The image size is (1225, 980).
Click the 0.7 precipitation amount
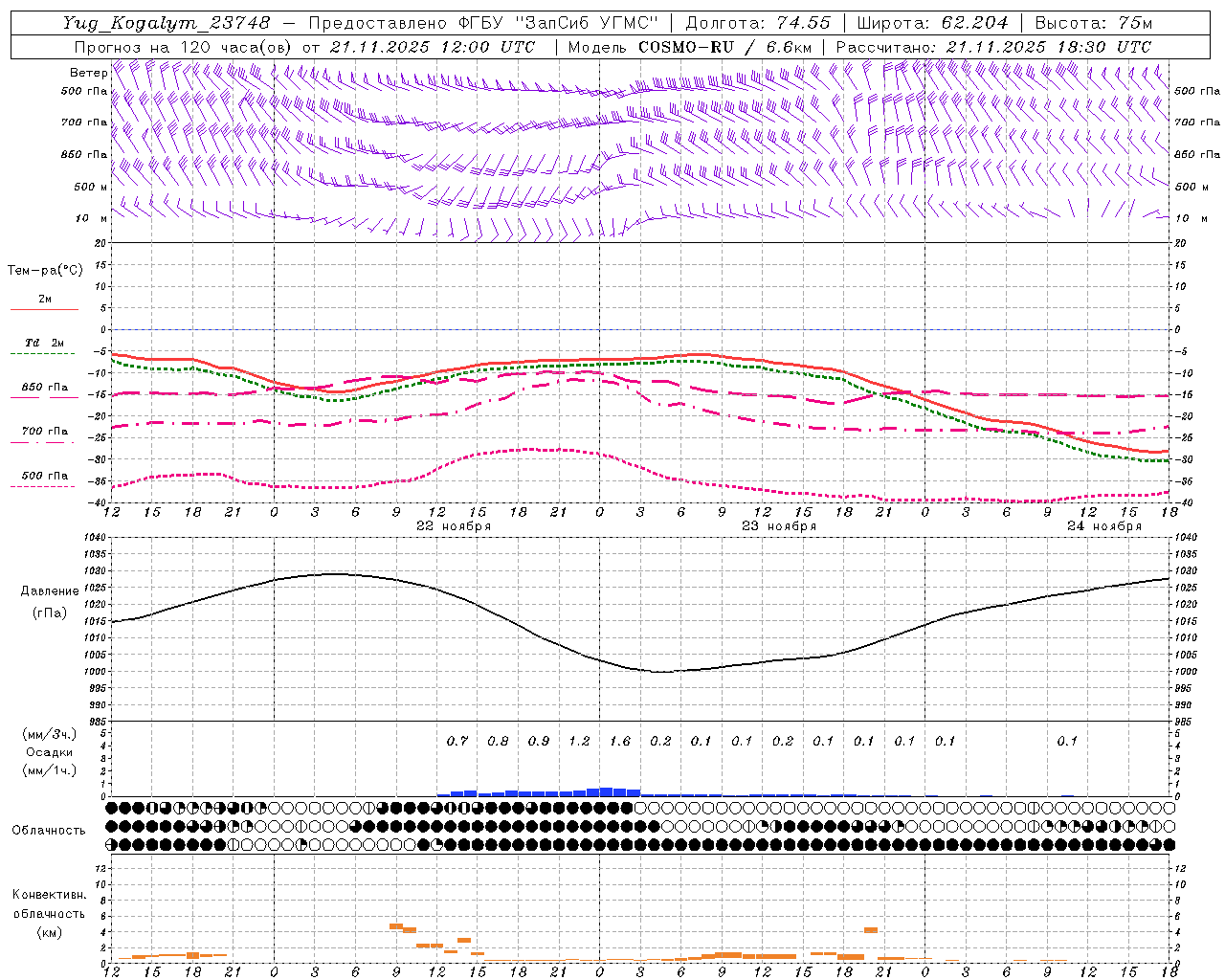click(x=457, y=741)
